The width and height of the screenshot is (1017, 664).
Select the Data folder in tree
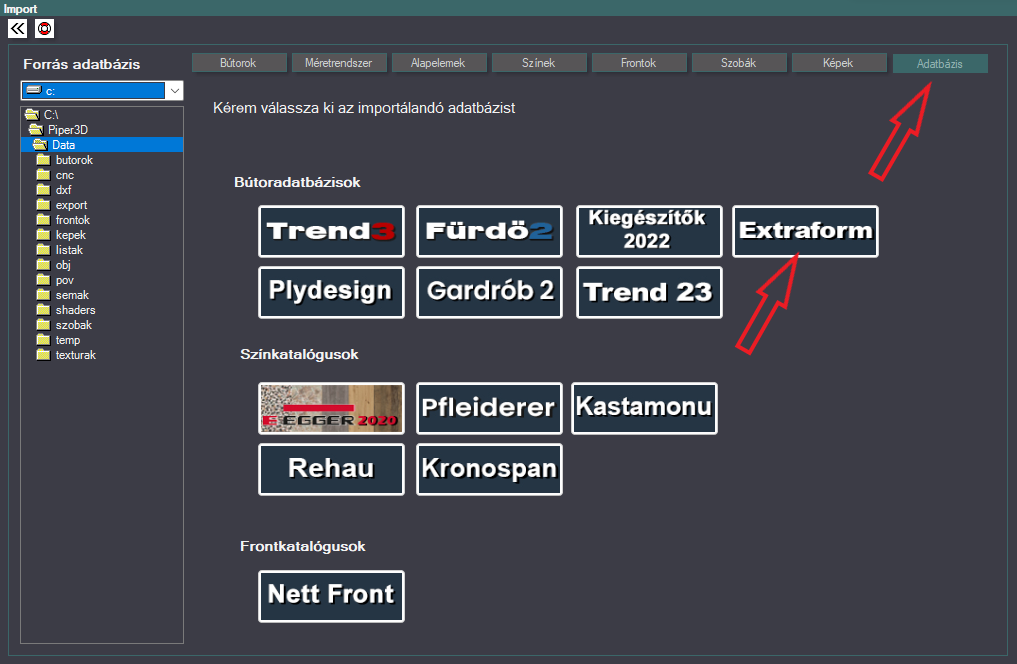(x=102, y=145)
